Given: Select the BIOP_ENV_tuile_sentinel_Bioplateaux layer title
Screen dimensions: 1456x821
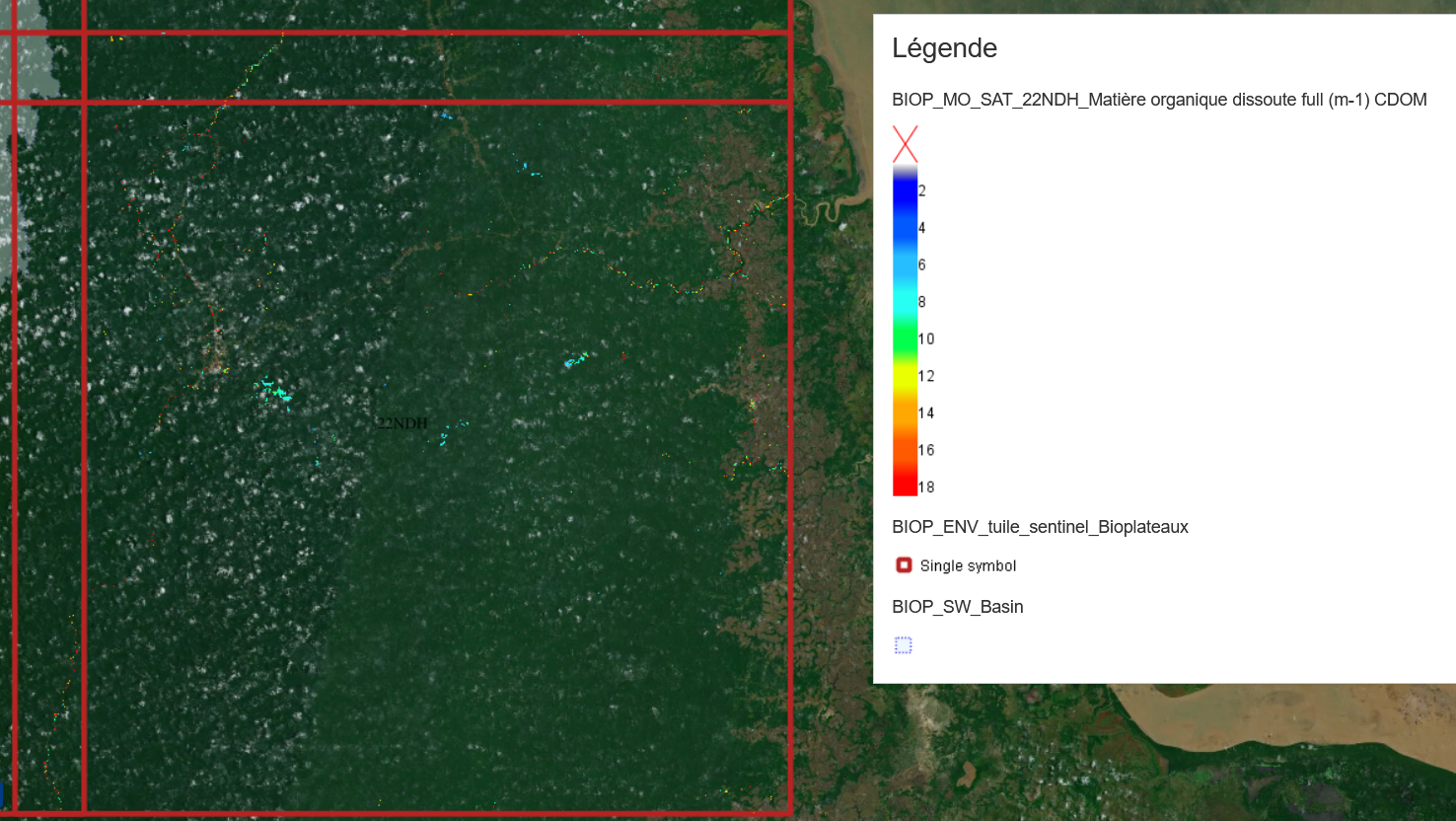Looking at the screenshot, I should (1040, 527).
